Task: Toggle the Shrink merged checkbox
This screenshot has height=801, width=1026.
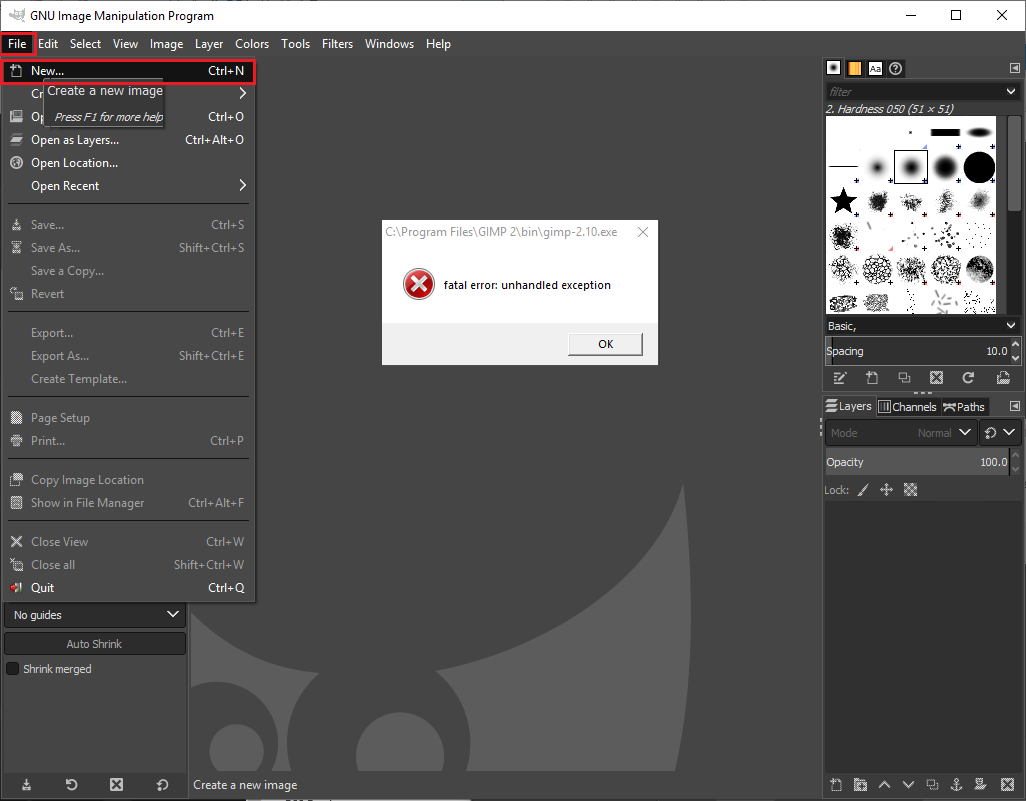Action: coord(12,669)
